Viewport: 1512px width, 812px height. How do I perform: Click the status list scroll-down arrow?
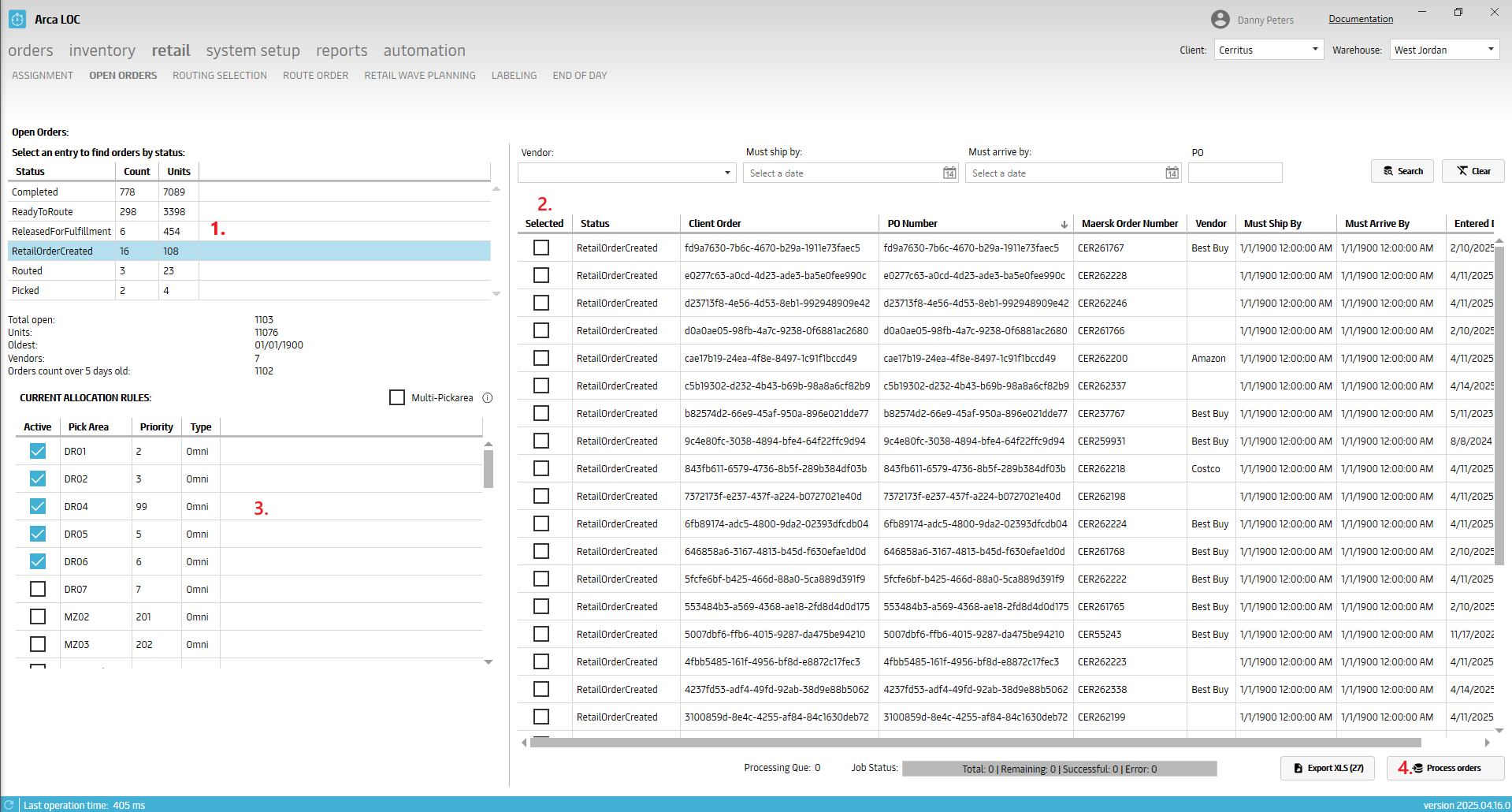[x=496, y=294]
